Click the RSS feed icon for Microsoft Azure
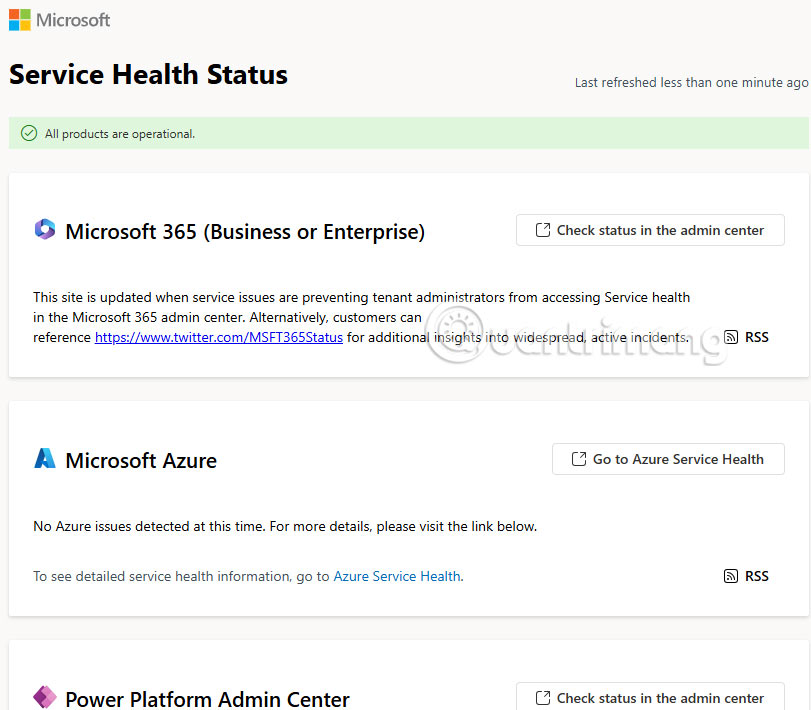 pyautogui.click(x=731, y=576)
